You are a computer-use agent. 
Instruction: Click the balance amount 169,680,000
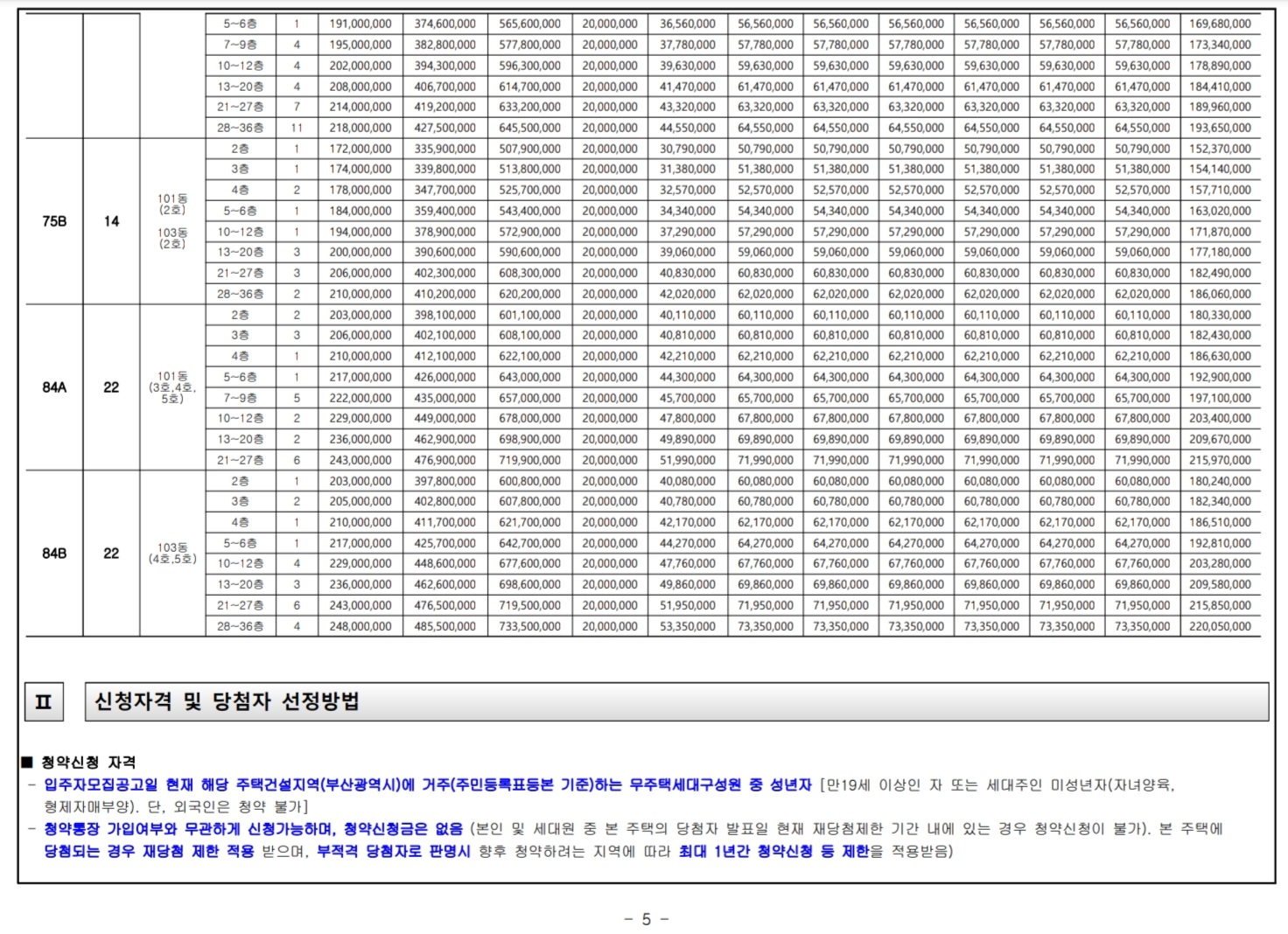[1220, 24]
